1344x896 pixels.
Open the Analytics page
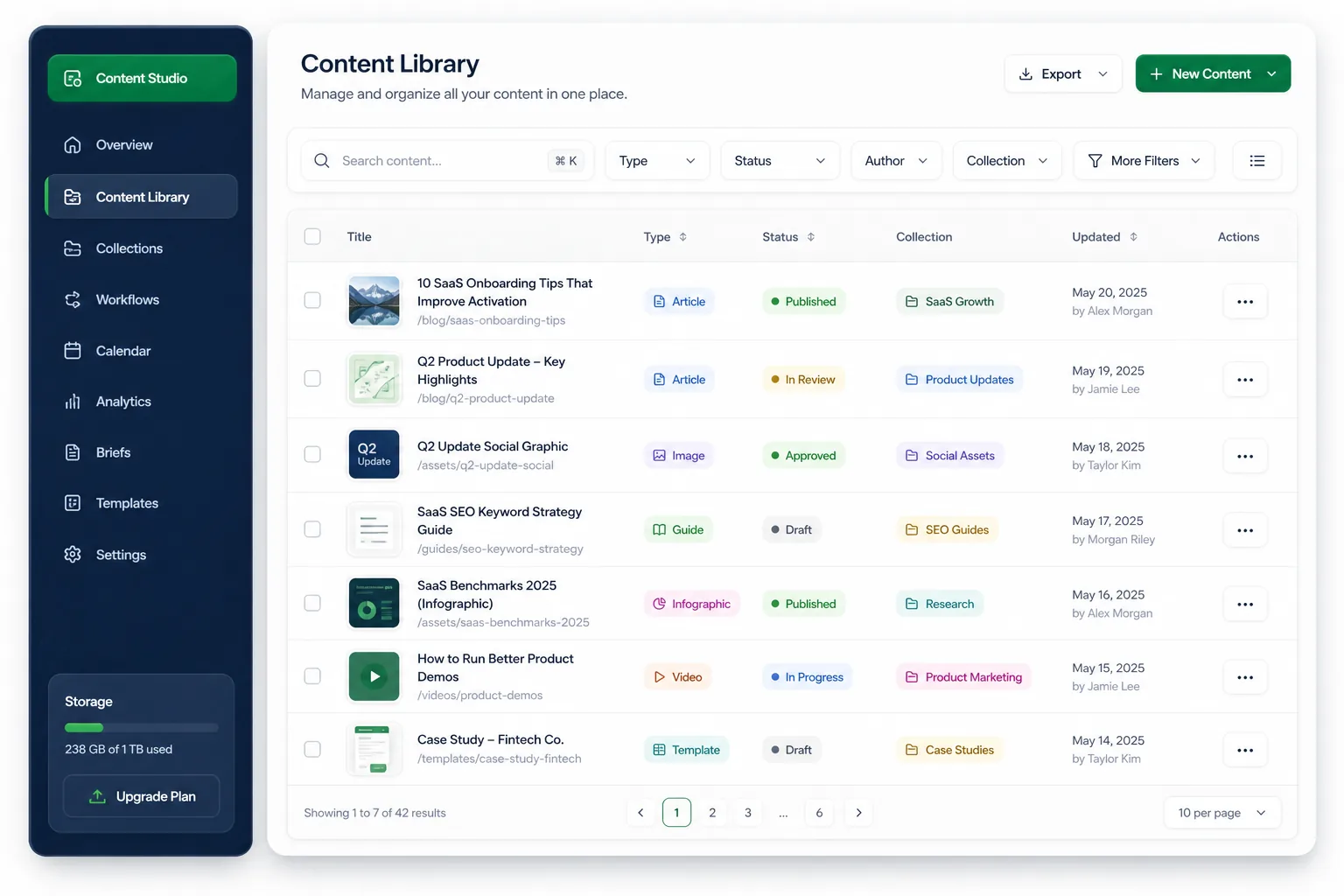[x=141, y=402]
